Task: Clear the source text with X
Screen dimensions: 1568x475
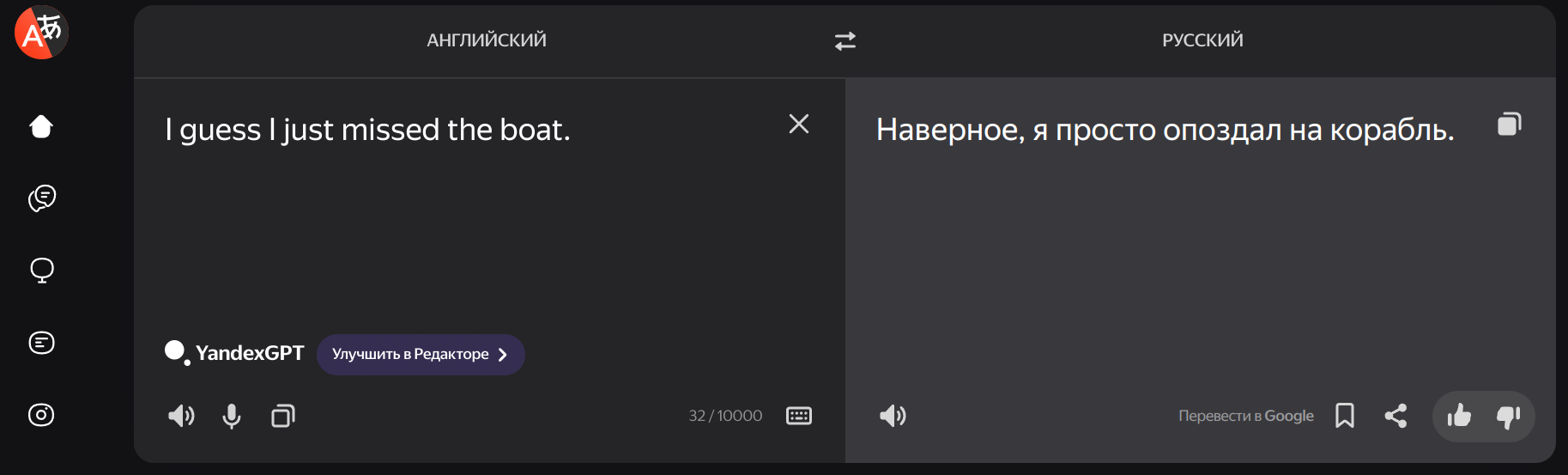Action: [799, 125]
